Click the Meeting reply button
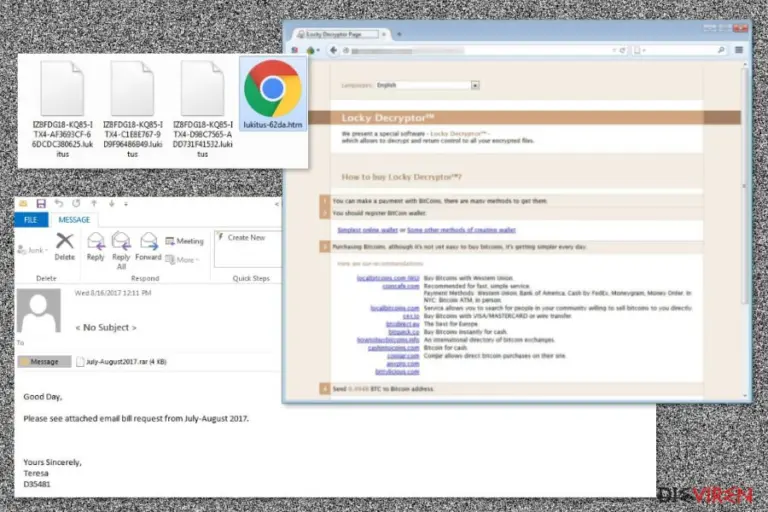768x512 pixels. click(x=184, y=241)
